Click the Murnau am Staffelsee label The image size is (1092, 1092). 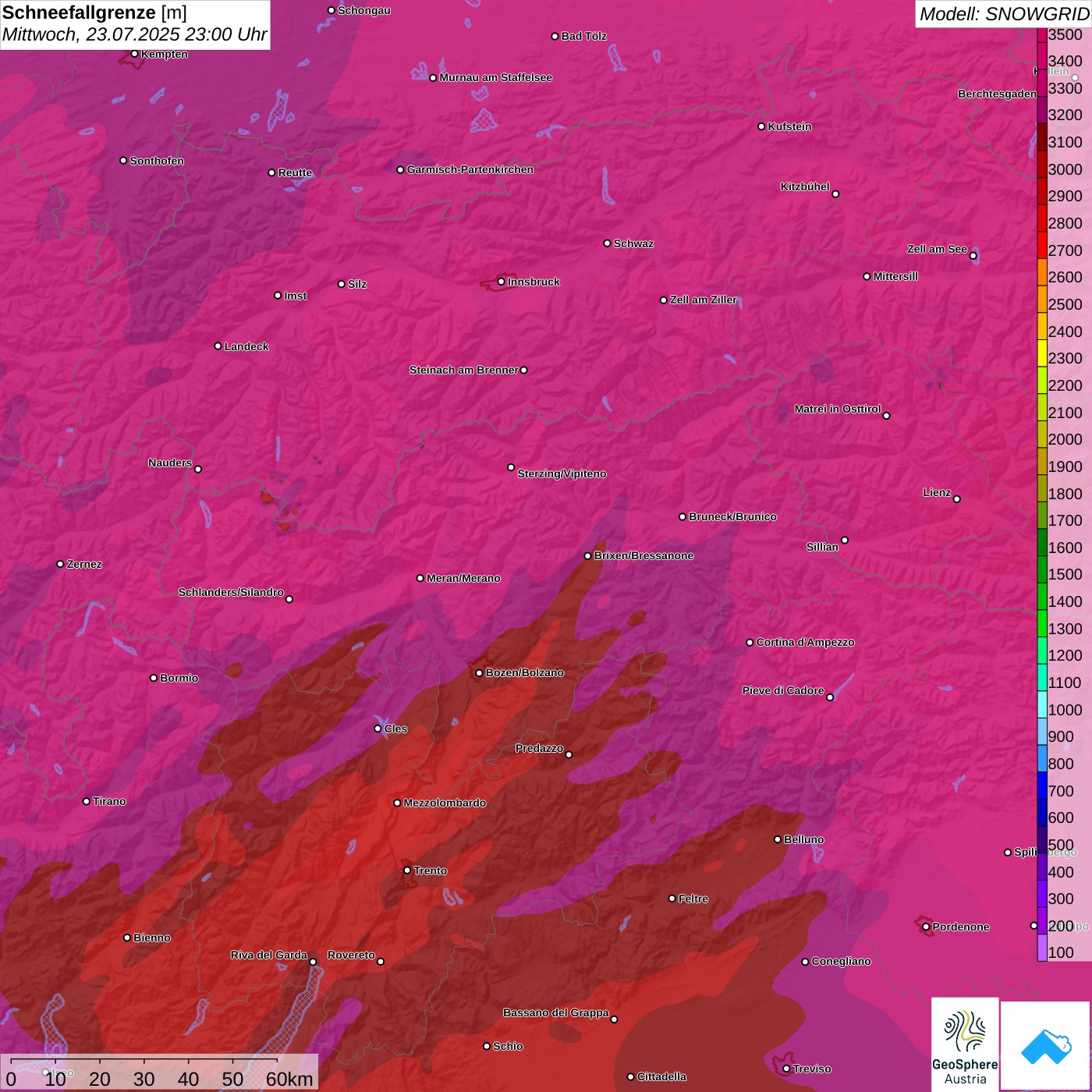click(496, 77)
